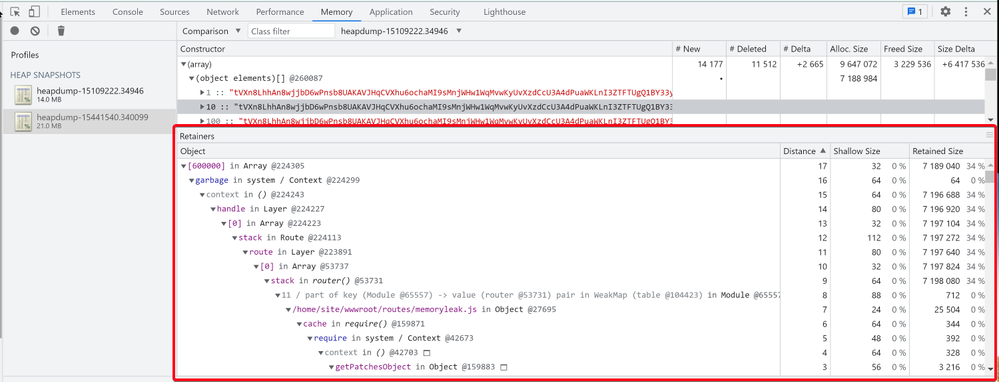999x382 pixels.
Task: Open DevTools settings gear
Action: [x=945, y=11]
